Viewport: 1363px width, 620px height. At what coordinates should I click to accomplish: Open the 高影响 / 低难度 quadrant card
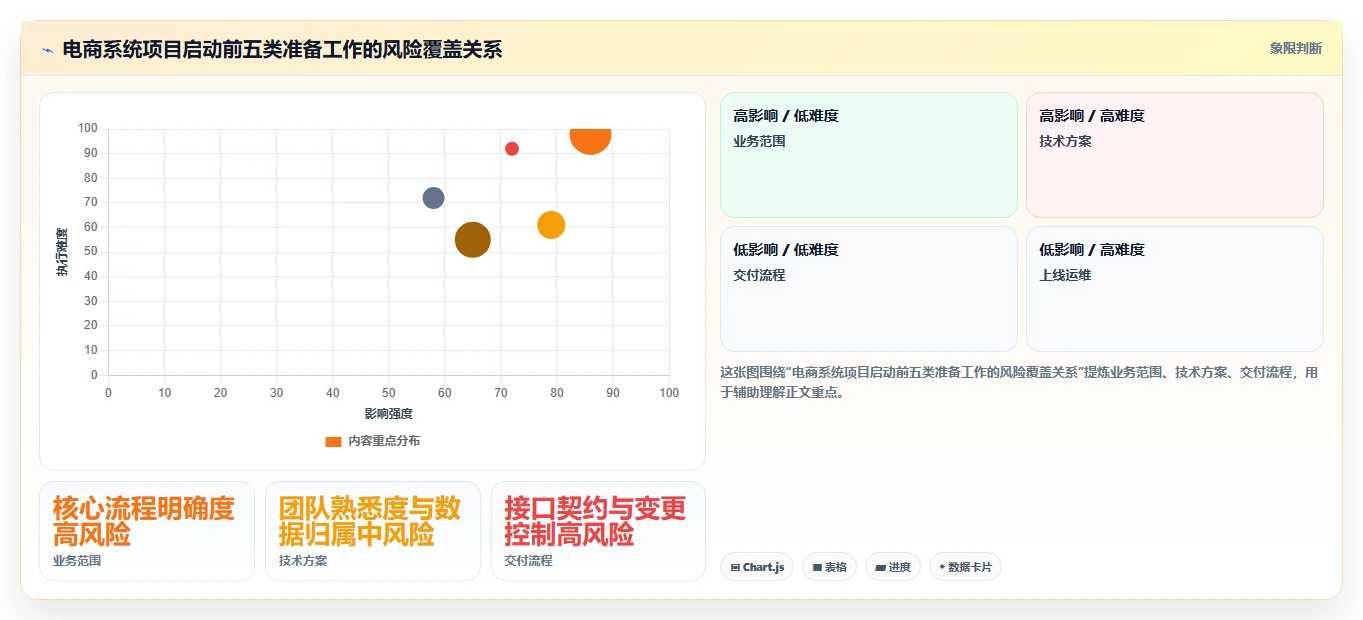[868, 154]
